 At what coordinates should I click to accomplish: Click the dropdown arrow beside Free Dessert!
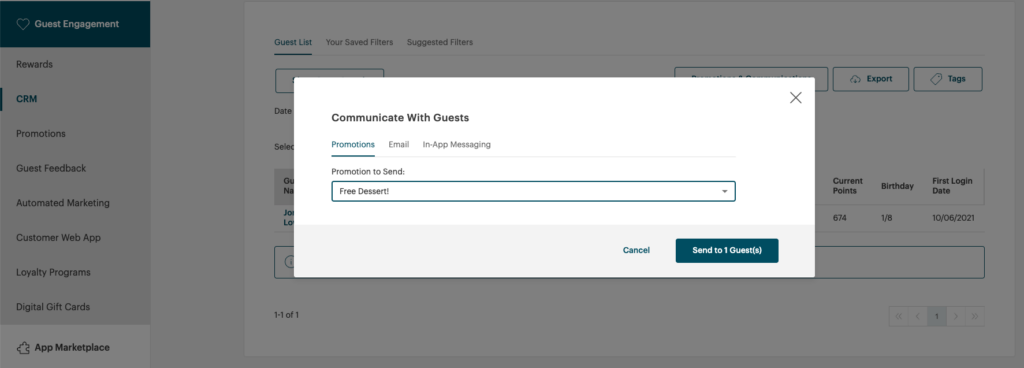coord(724,191)
